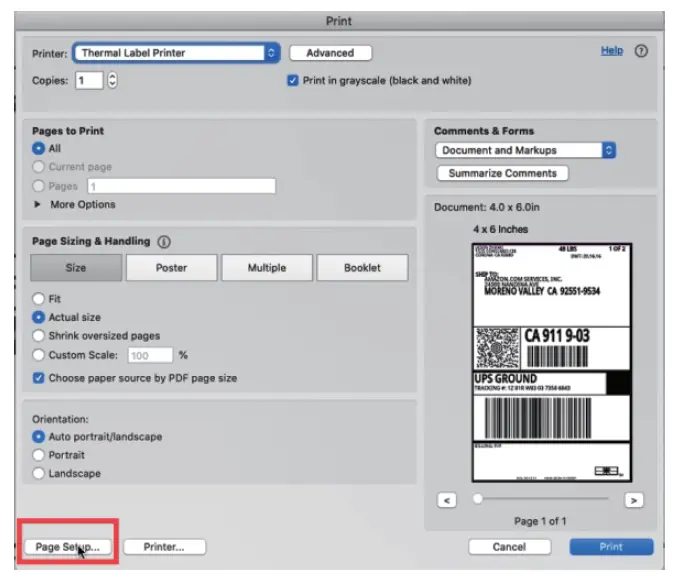
Task: Choose Portrait orientation
Action: pos(38,455)
